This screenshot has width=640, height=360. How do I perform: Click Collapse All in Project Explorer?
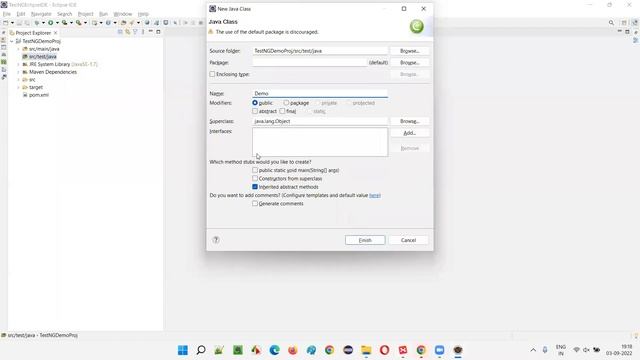point(120,32)
